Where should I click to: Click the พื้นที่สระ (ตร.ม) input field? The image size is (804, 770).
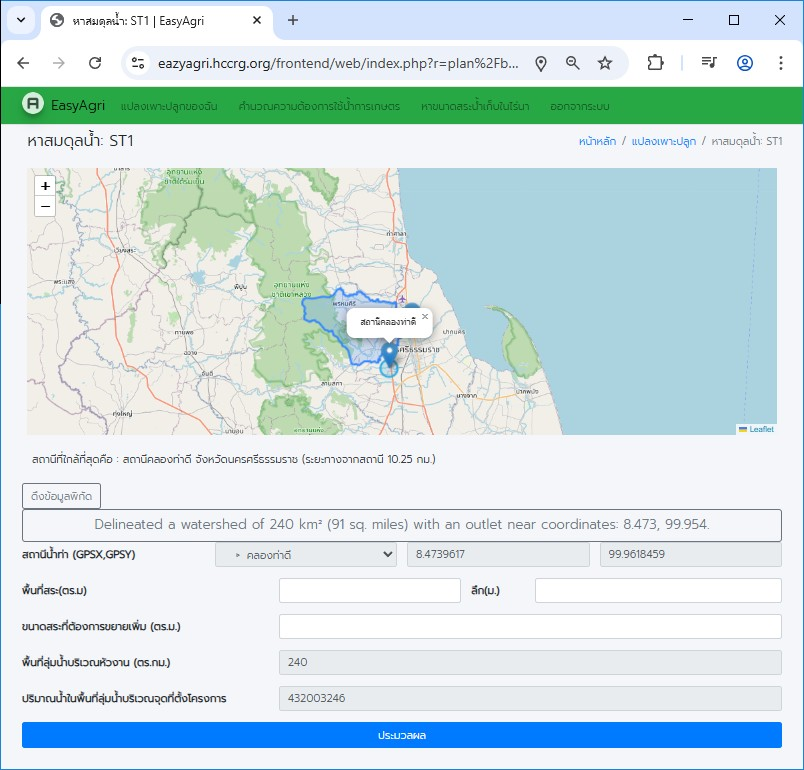(x=370, y=590)
